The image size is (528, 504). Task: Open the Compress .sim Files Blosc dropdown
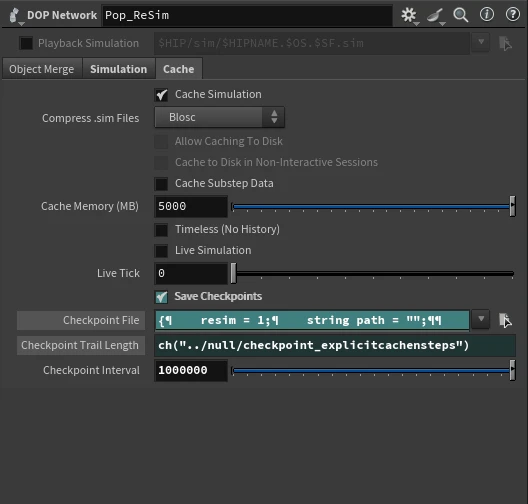pyautogui.click(x=220, y=117)
